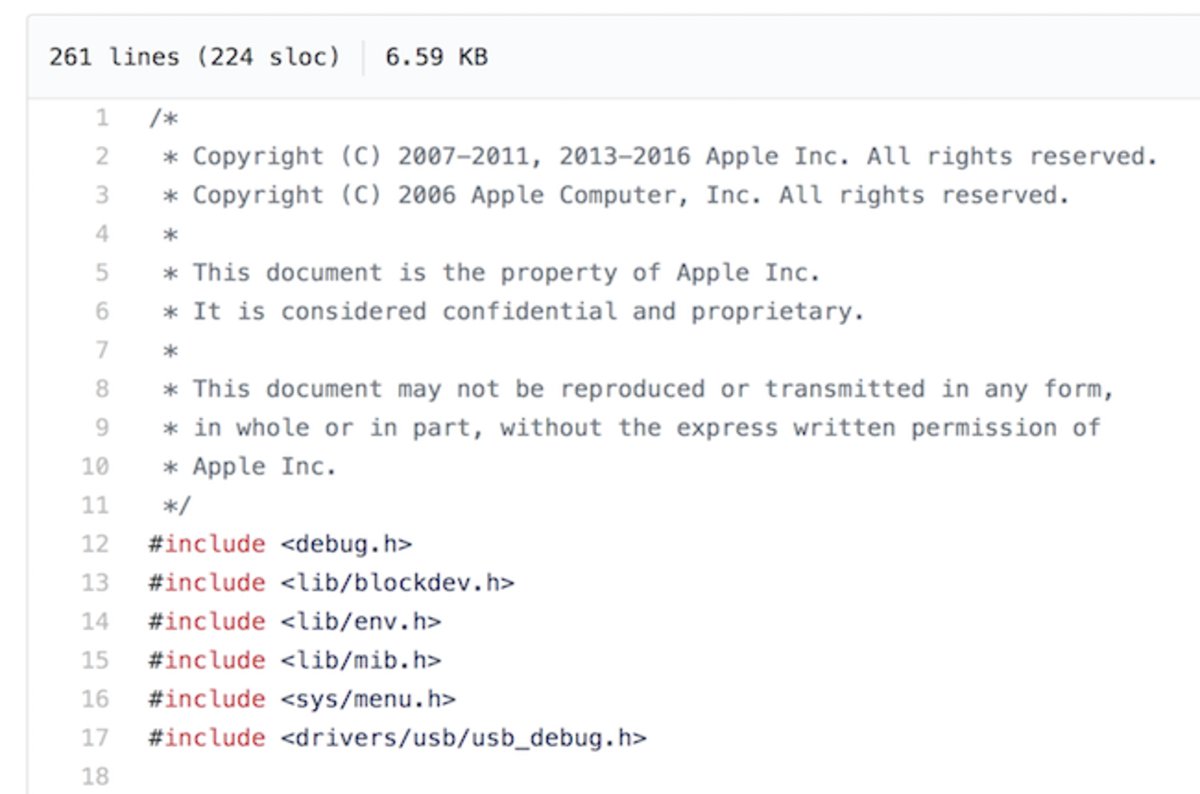Click the drivers/usb/usb_debug.h include text
The image size is (1200, 794).
coord(463,738)
